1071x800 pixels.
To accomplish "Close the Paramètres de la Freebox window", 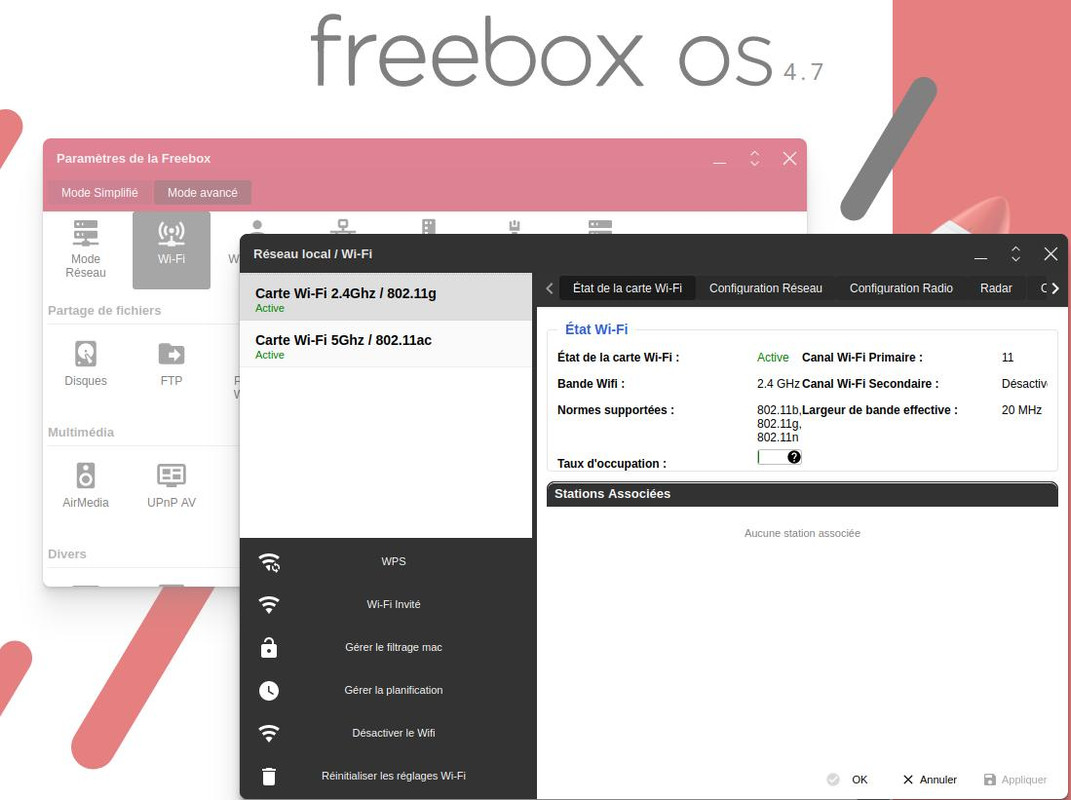I will click(x=790, y=158).
